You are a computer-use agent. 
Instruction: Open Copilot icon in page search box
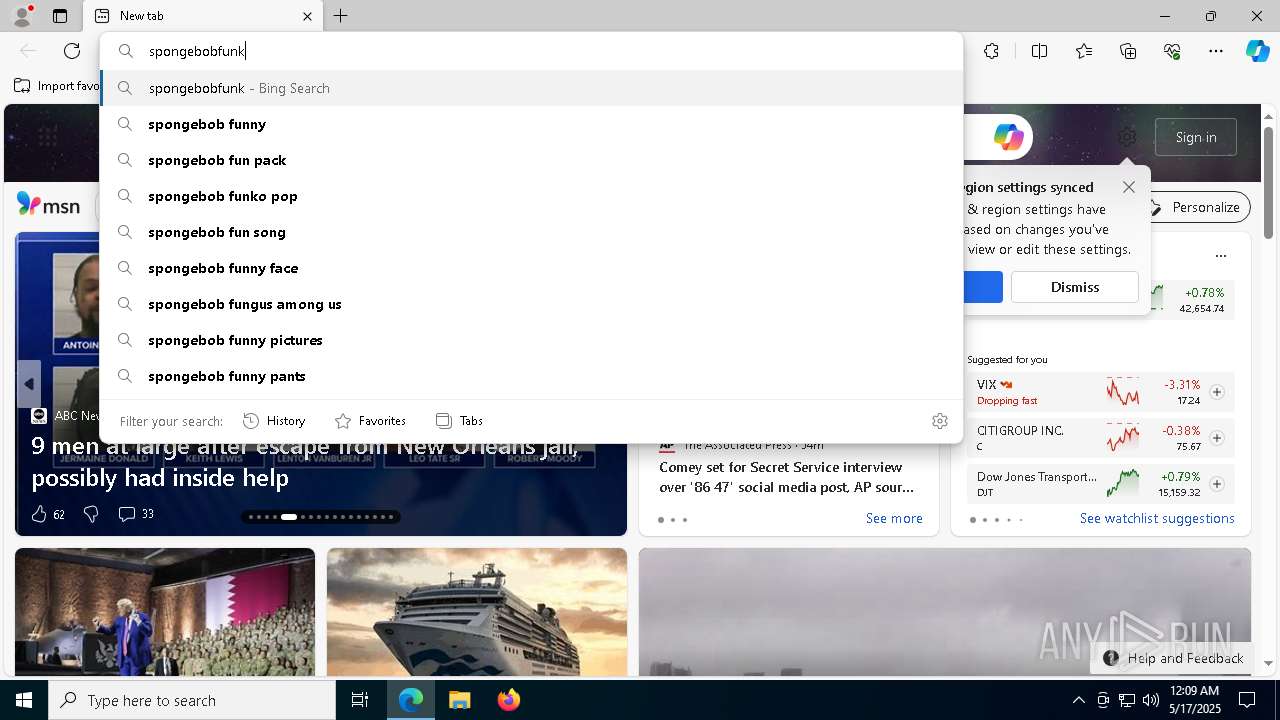click(1009, 137)
